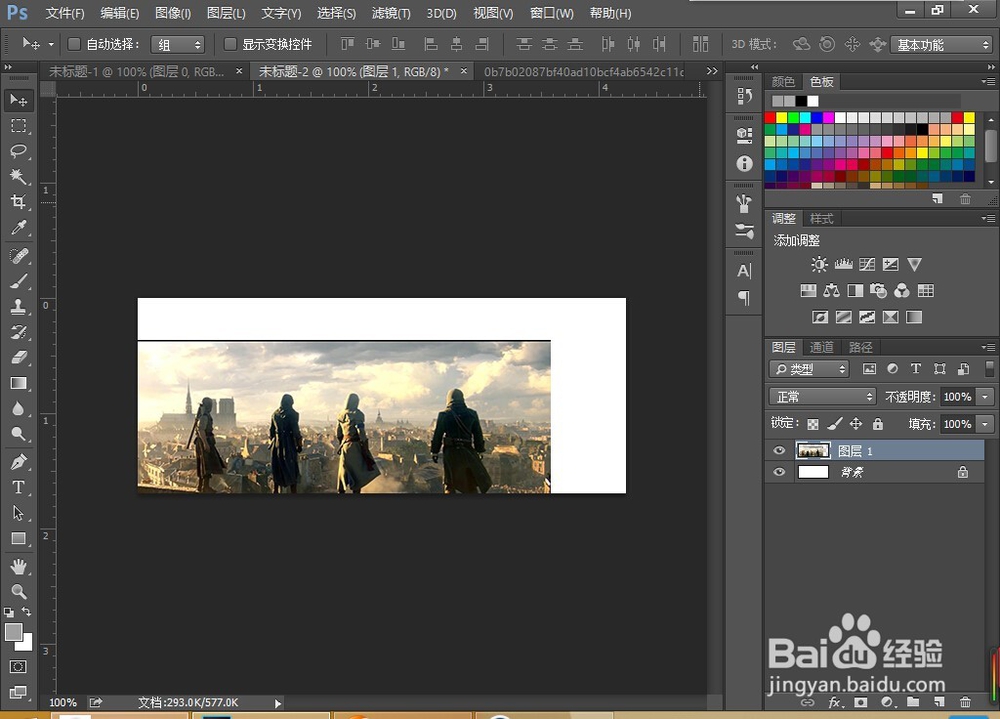The image size is (1000, 719).
Task: Expand hidden document tabs chevron
Action: (x=712, y=71)
